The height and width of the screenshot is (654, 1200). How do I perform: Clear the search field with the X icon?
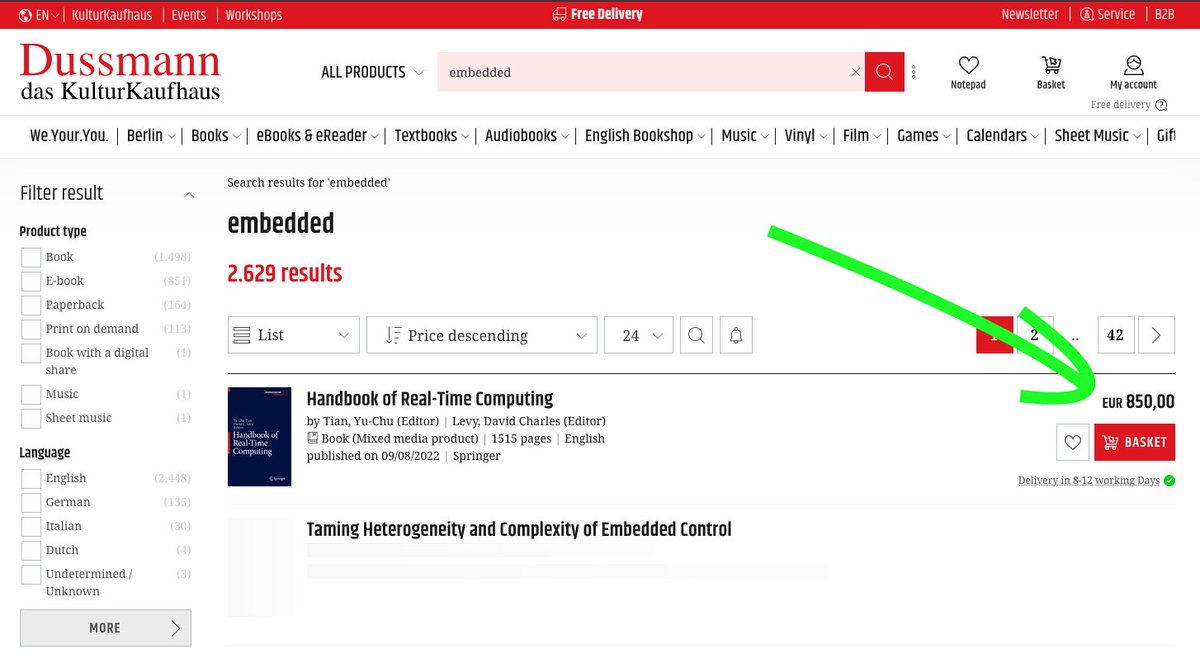coord(855,72)
